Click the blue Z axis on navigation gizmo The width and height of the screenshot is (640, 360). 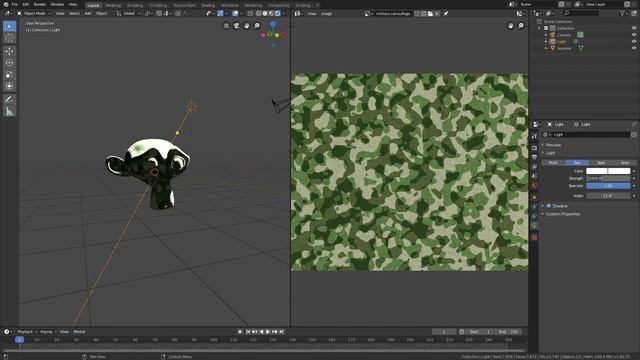pos(273,24)
